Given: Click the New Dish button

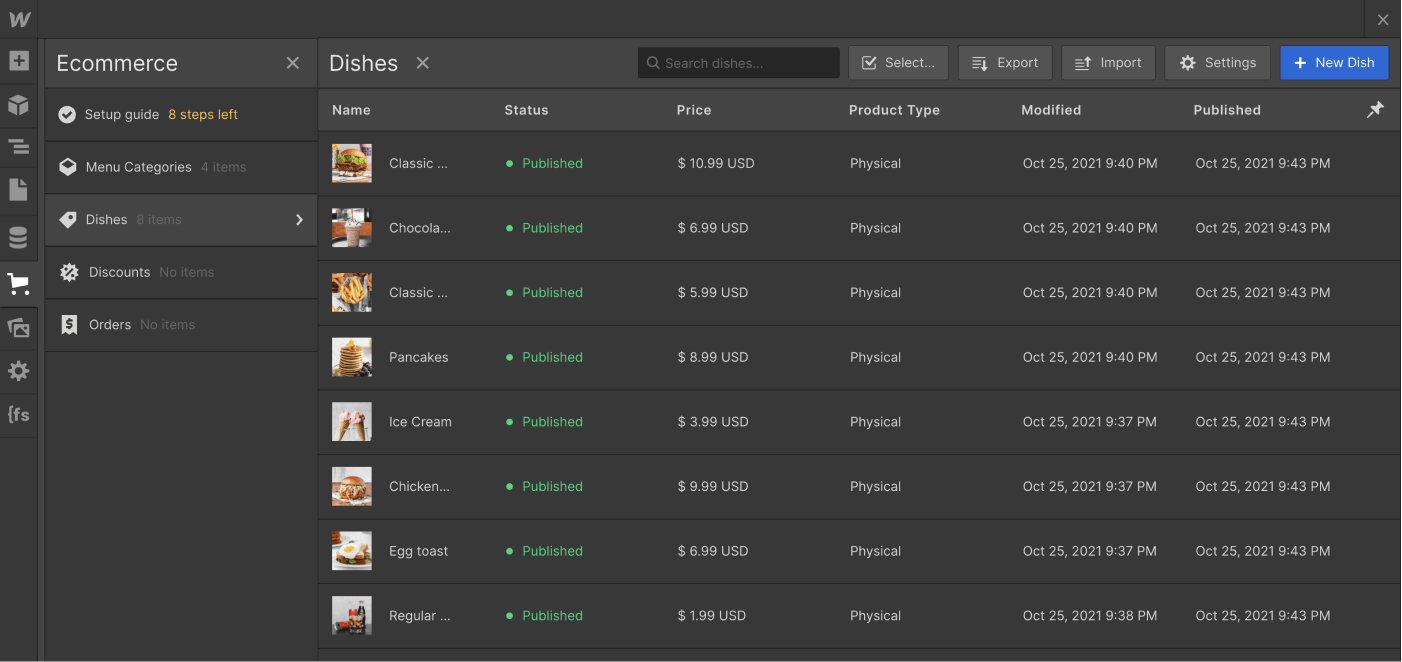Looking at the screenshot, I should [1334, 63].
